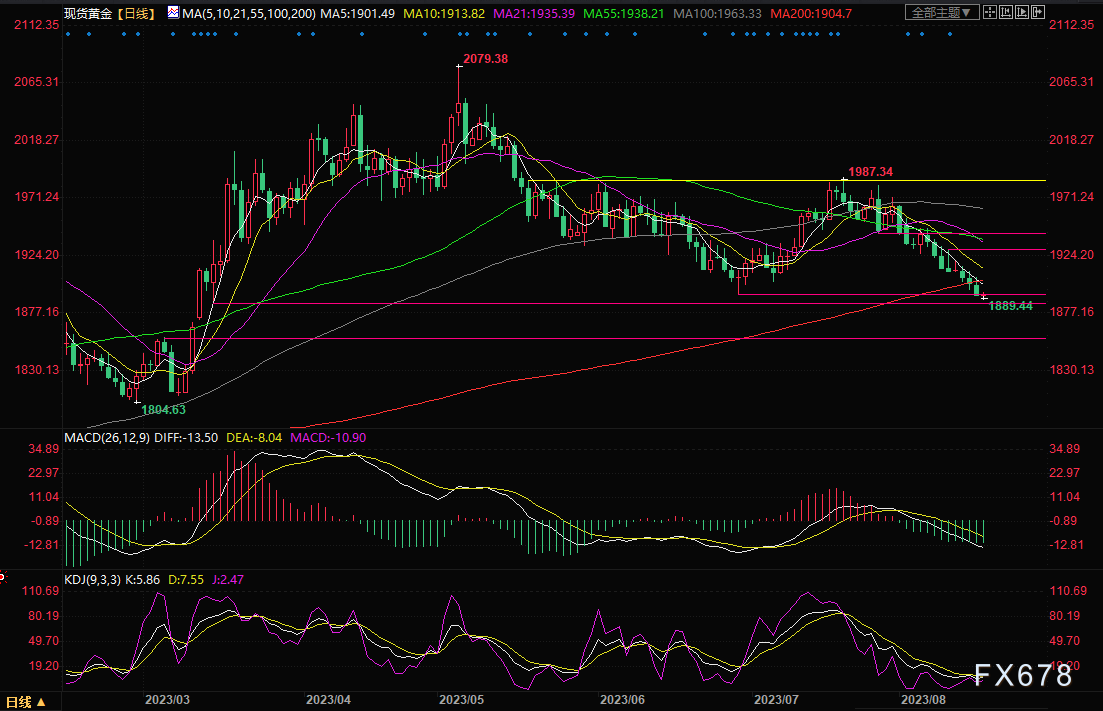
Task: Click the red alert icon at left edge
Action: [3, 577]
